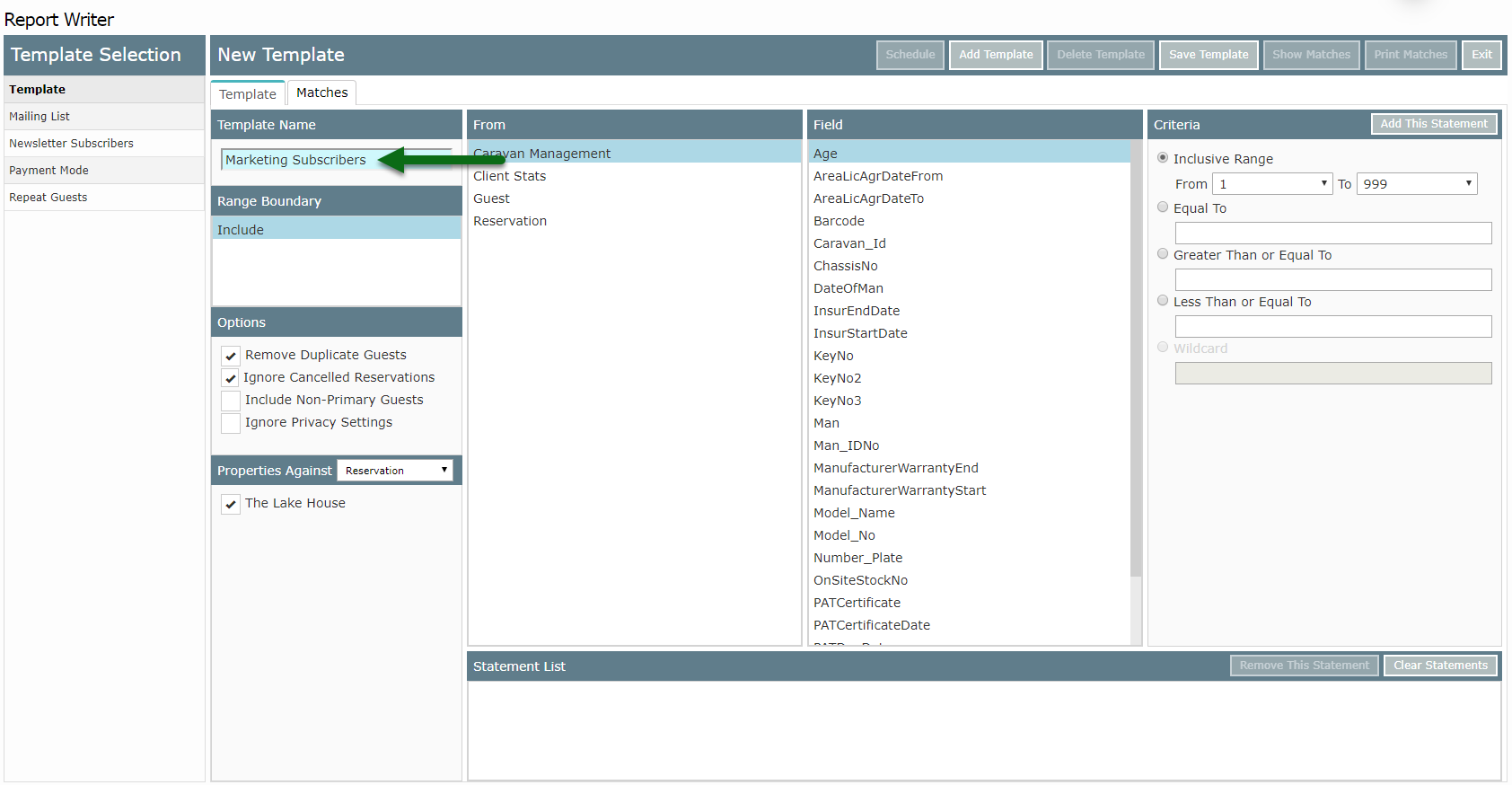1512x785 pixels.
Task: Save the template with Save Template
Action: pyautogui.click(x=1209, y=55)
